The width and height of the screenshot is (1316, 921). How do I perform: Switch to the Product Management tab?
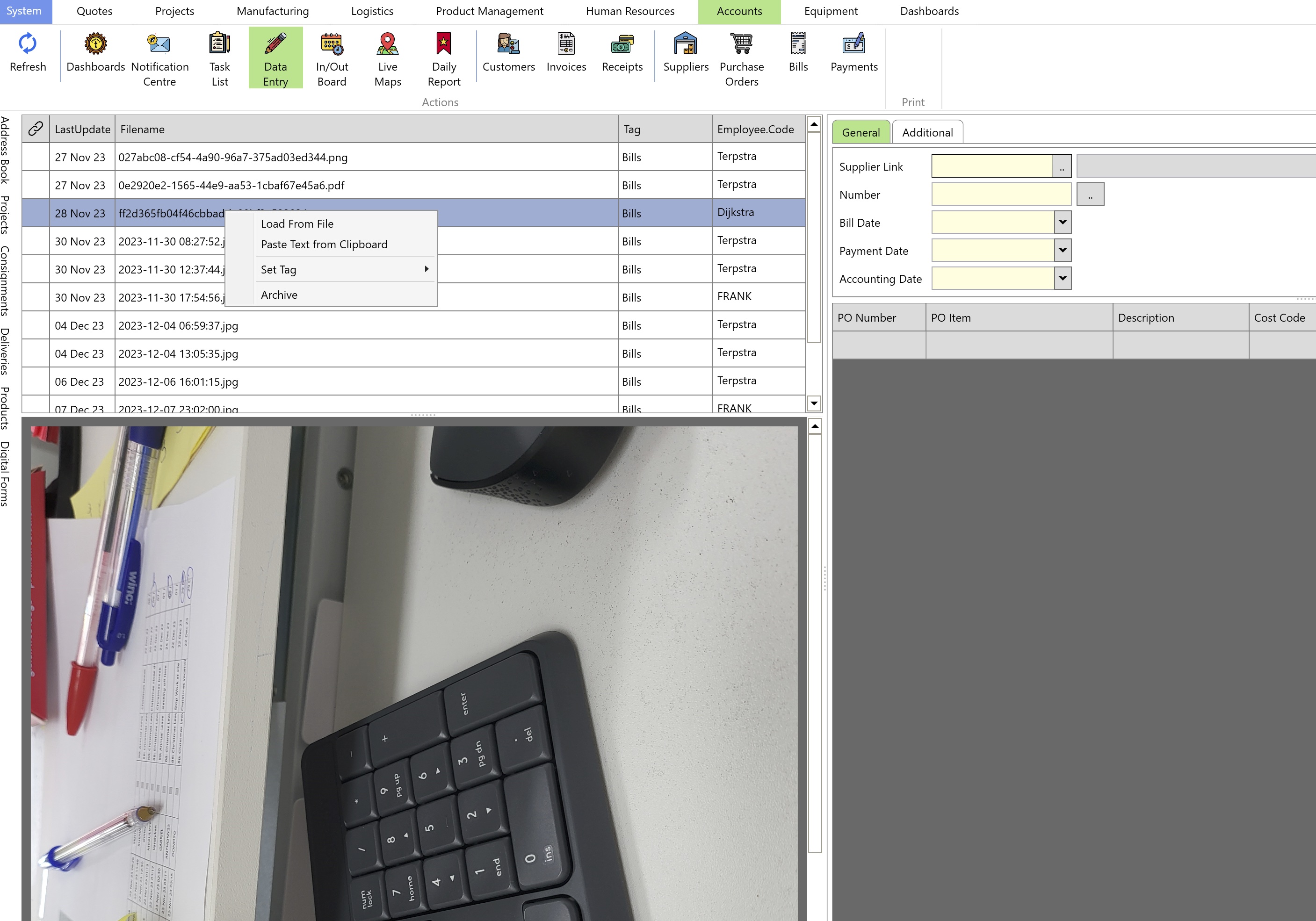point(490,11)
